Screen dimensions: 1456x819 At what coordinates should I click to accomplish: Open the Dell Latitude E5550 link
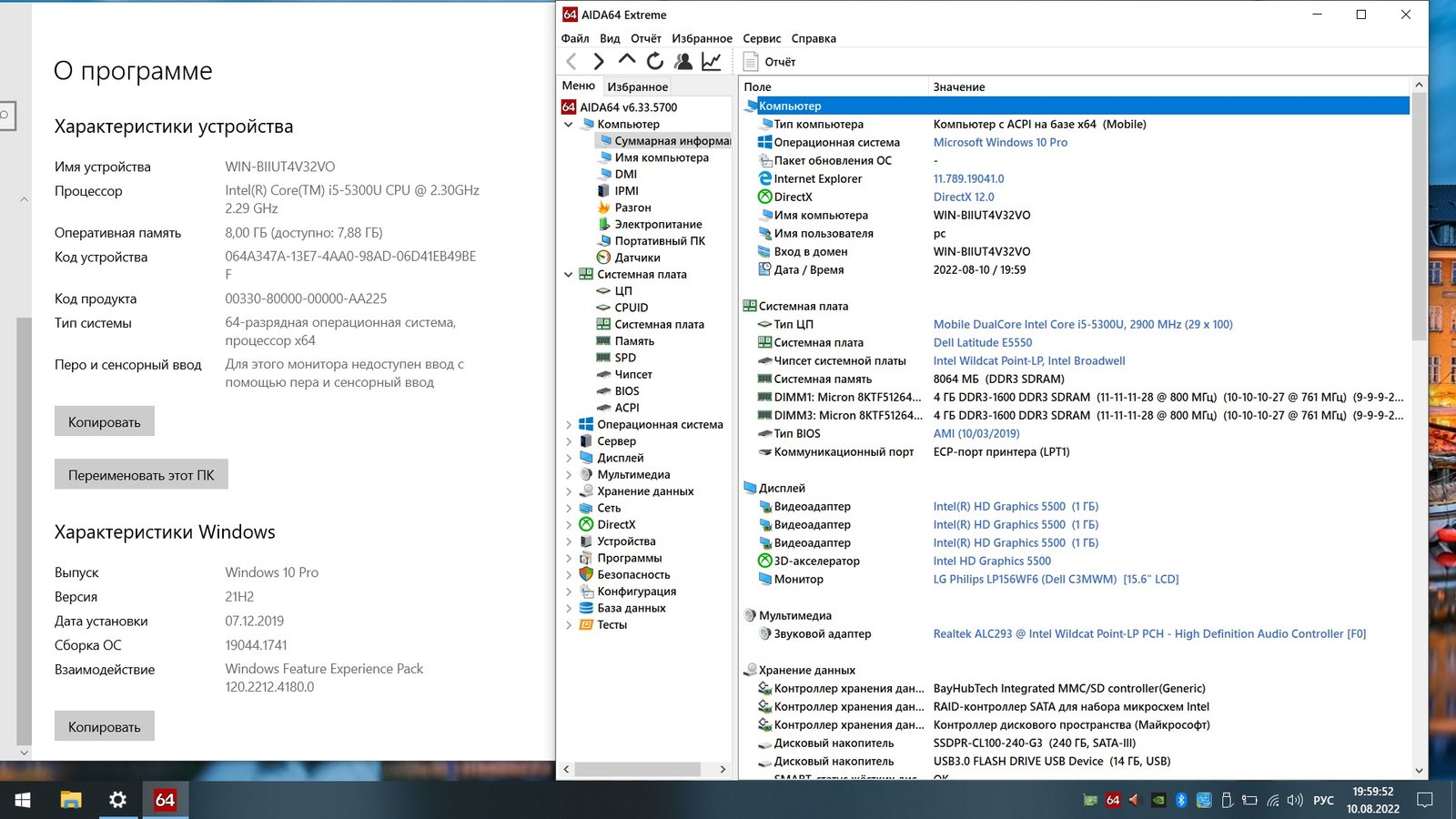pos(983,343)
